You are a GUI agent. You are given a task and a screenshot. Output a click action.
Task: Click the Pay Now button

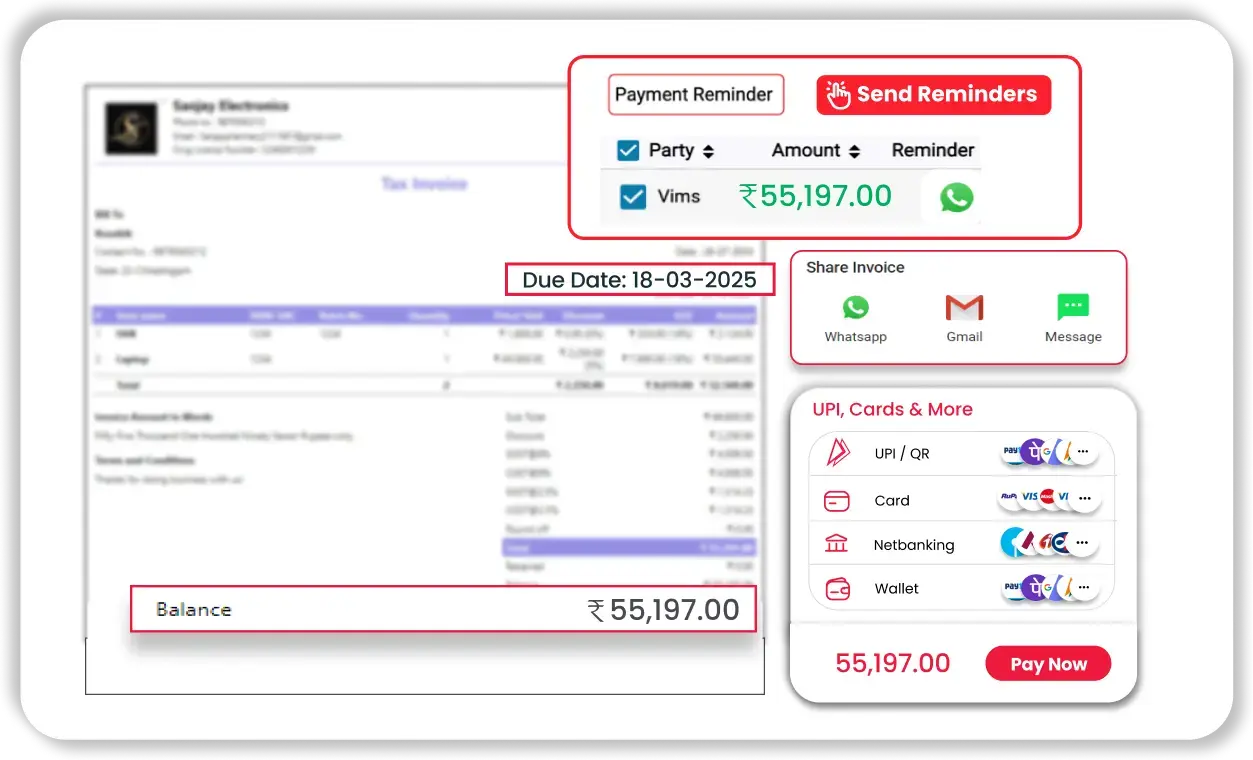pyautogui.click(x=1047, y=664)
